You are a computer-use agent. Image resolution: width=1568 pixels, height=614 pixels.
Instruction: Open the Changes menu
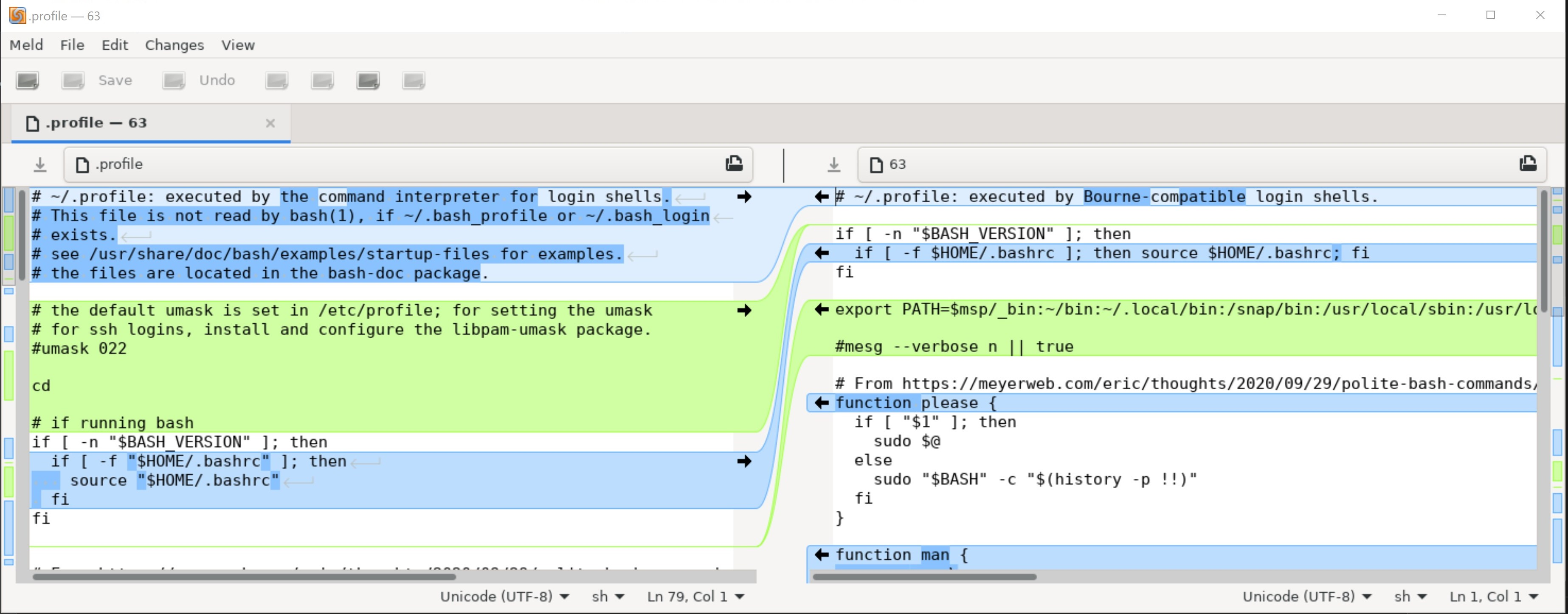click(174, 45)
